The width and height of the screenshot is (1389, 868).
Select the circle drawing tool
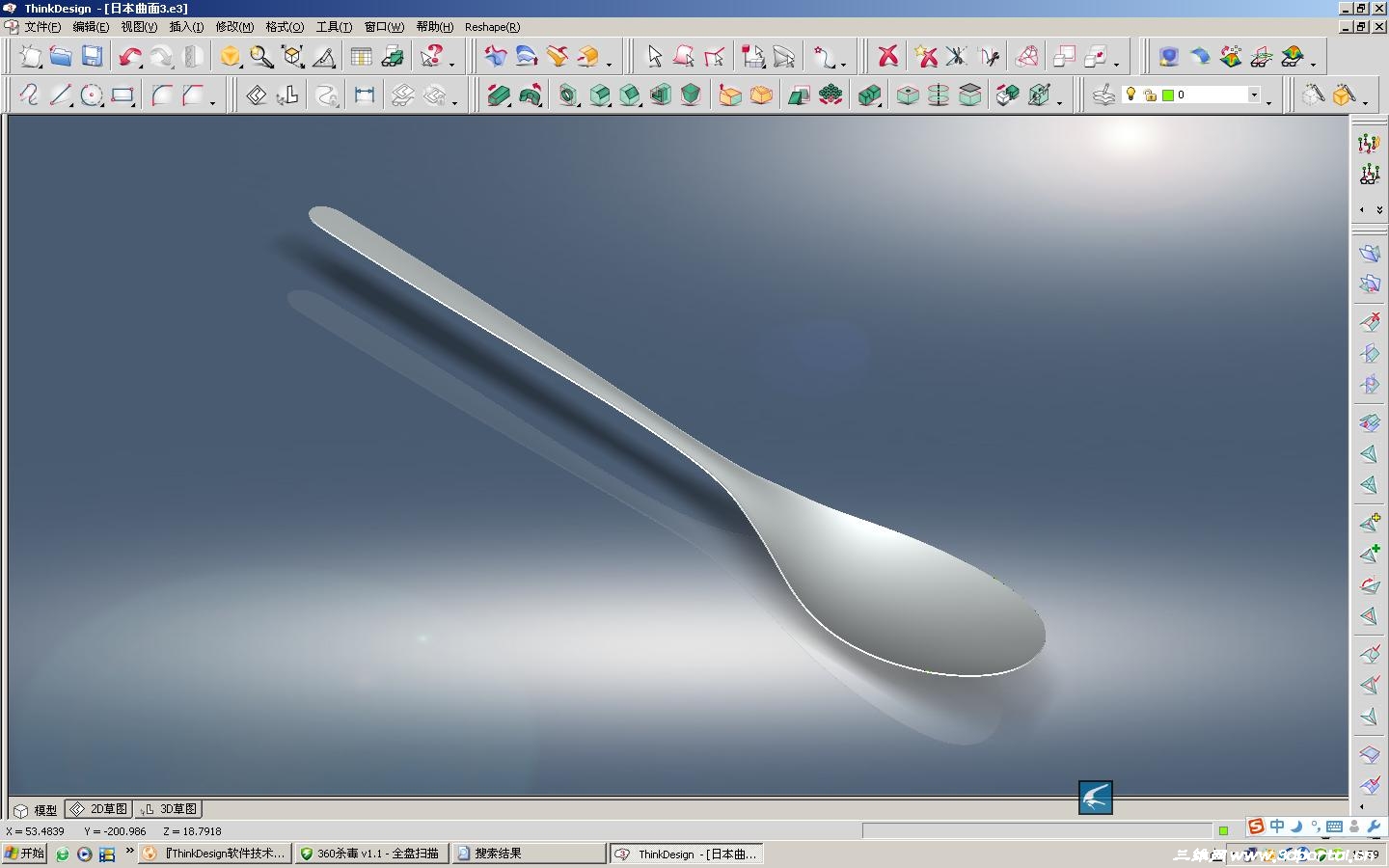point(92,95)
